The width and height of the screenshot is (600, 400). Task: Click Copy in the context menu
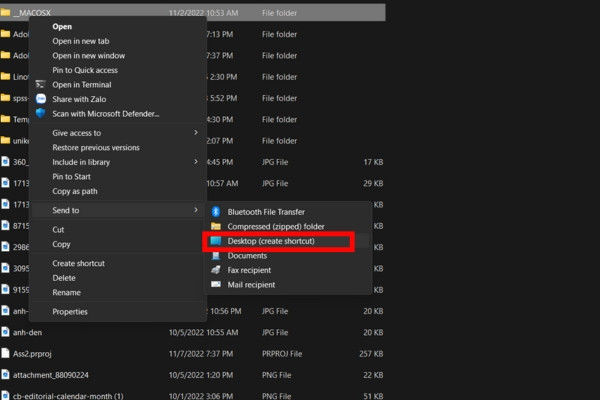(x=61, y=244)
